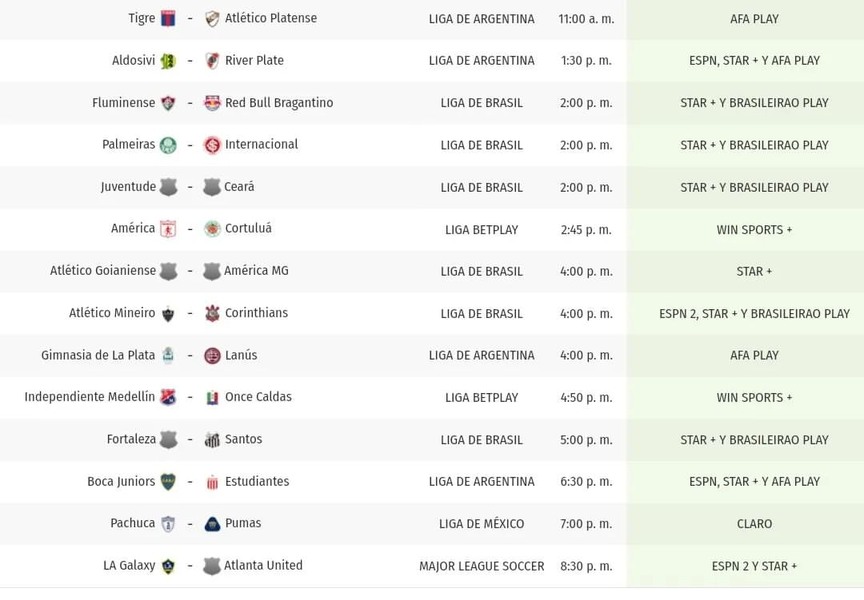Click the CLARO broadcast channel cell
The height and width of the screenshot is (600, 864).
coord(754,523)
